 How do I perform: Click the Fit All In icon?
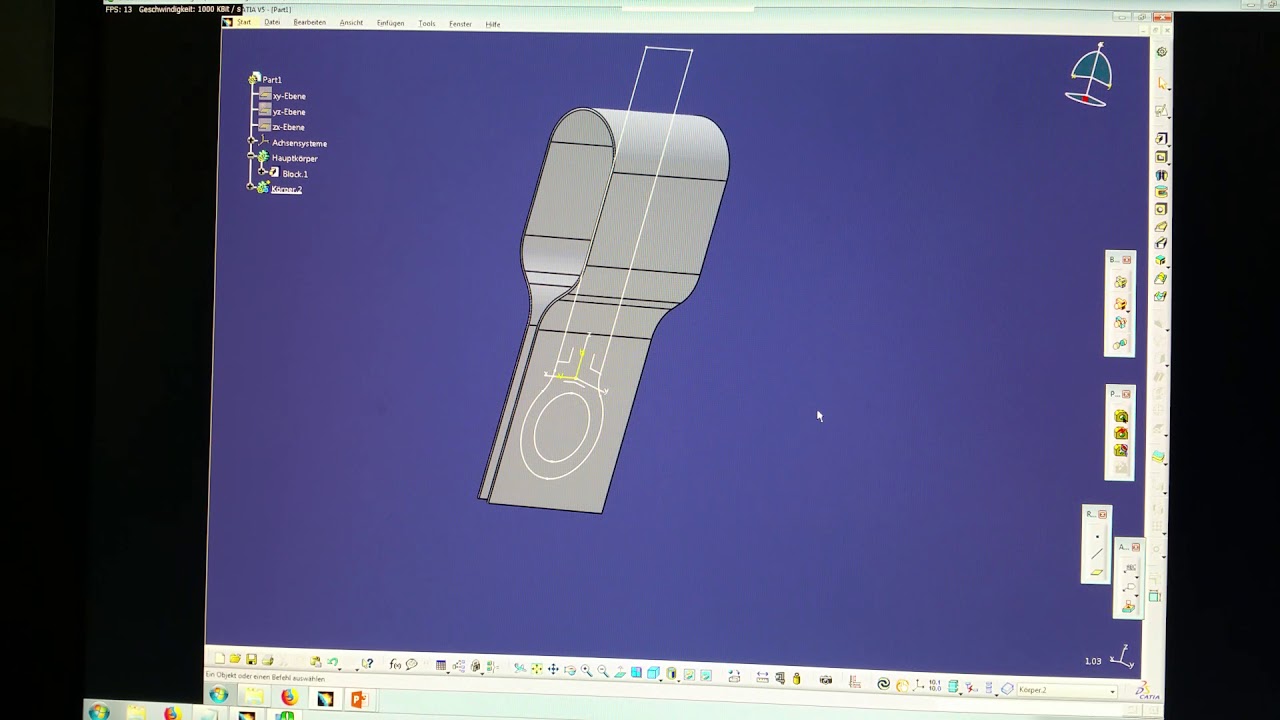click(x=536, y=669)
